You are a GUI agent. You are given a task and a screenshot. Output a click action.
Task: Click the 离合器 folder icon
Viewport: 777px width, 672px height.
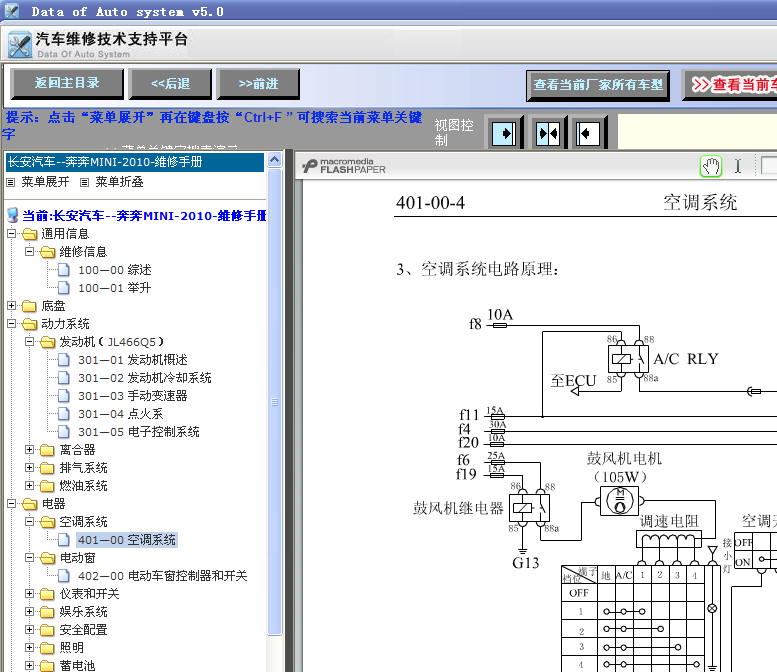click(x=48, y=450)
